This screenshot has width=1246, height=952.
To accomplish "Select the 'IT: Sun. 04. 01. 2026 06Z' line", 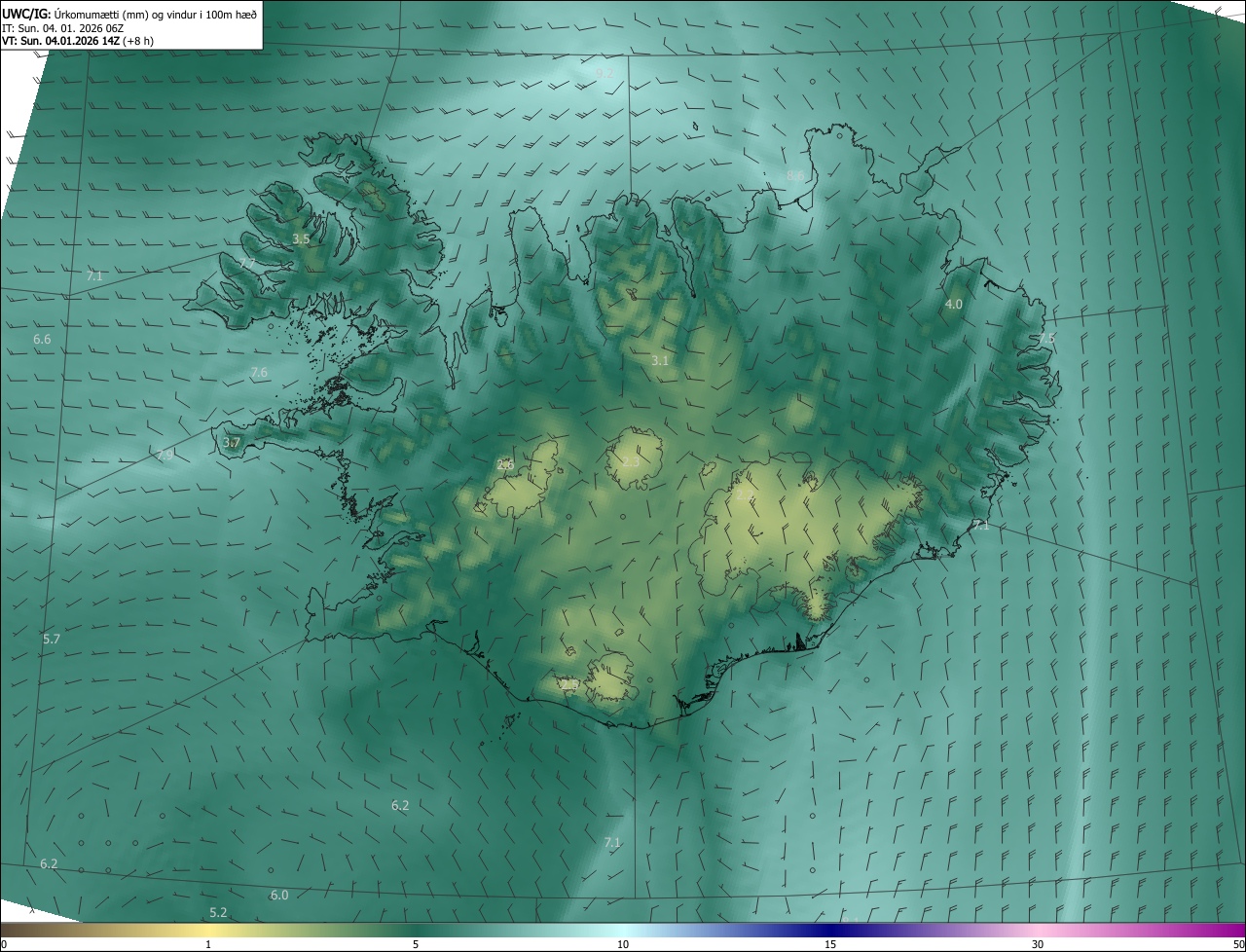I will (62, 28).
